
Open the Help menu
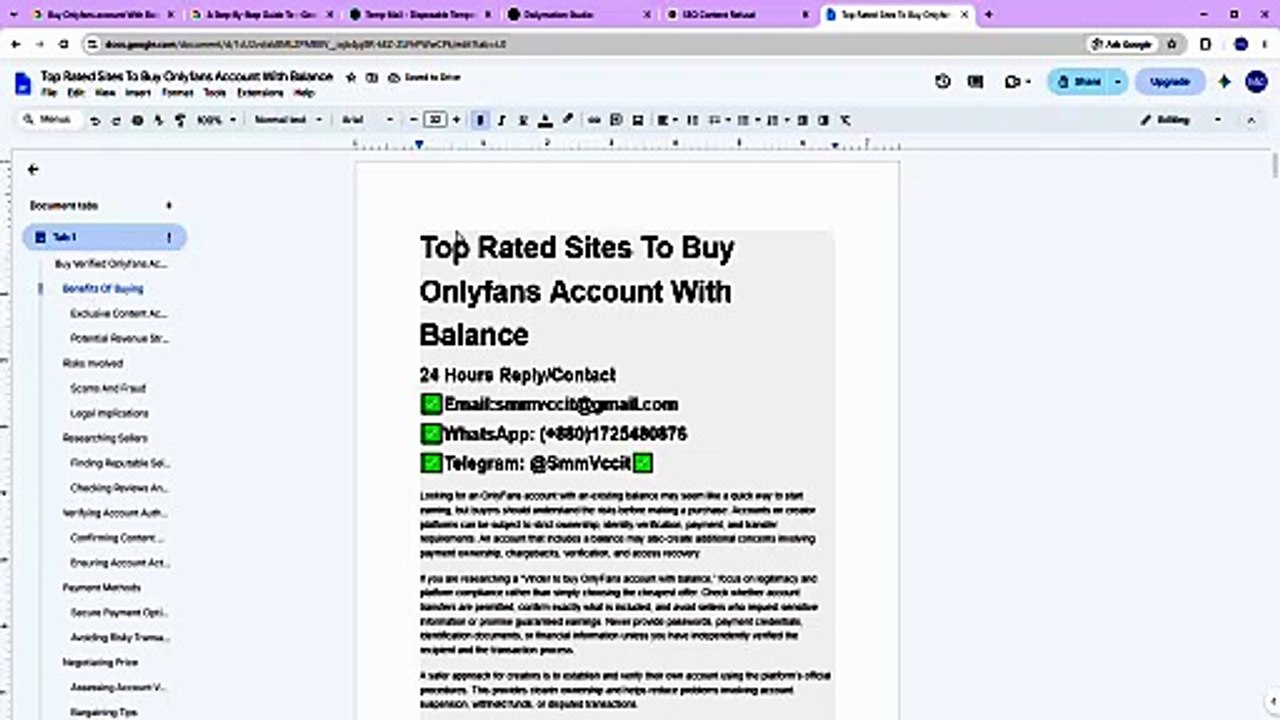click(304, 93)
